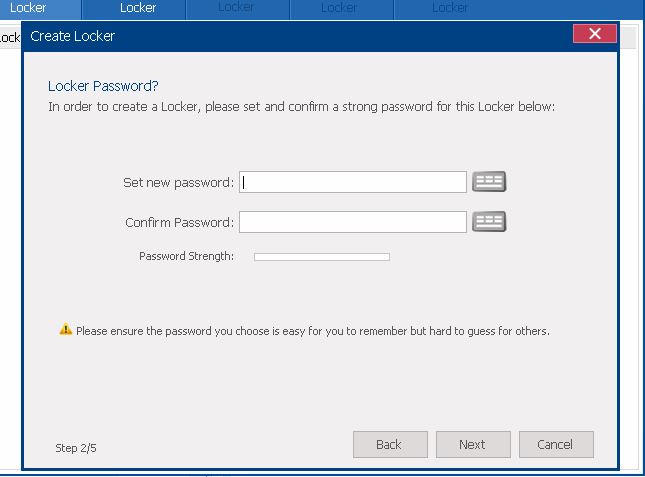
Task: Click the yellow warning triangle icon
Action: tap(66, 330)
